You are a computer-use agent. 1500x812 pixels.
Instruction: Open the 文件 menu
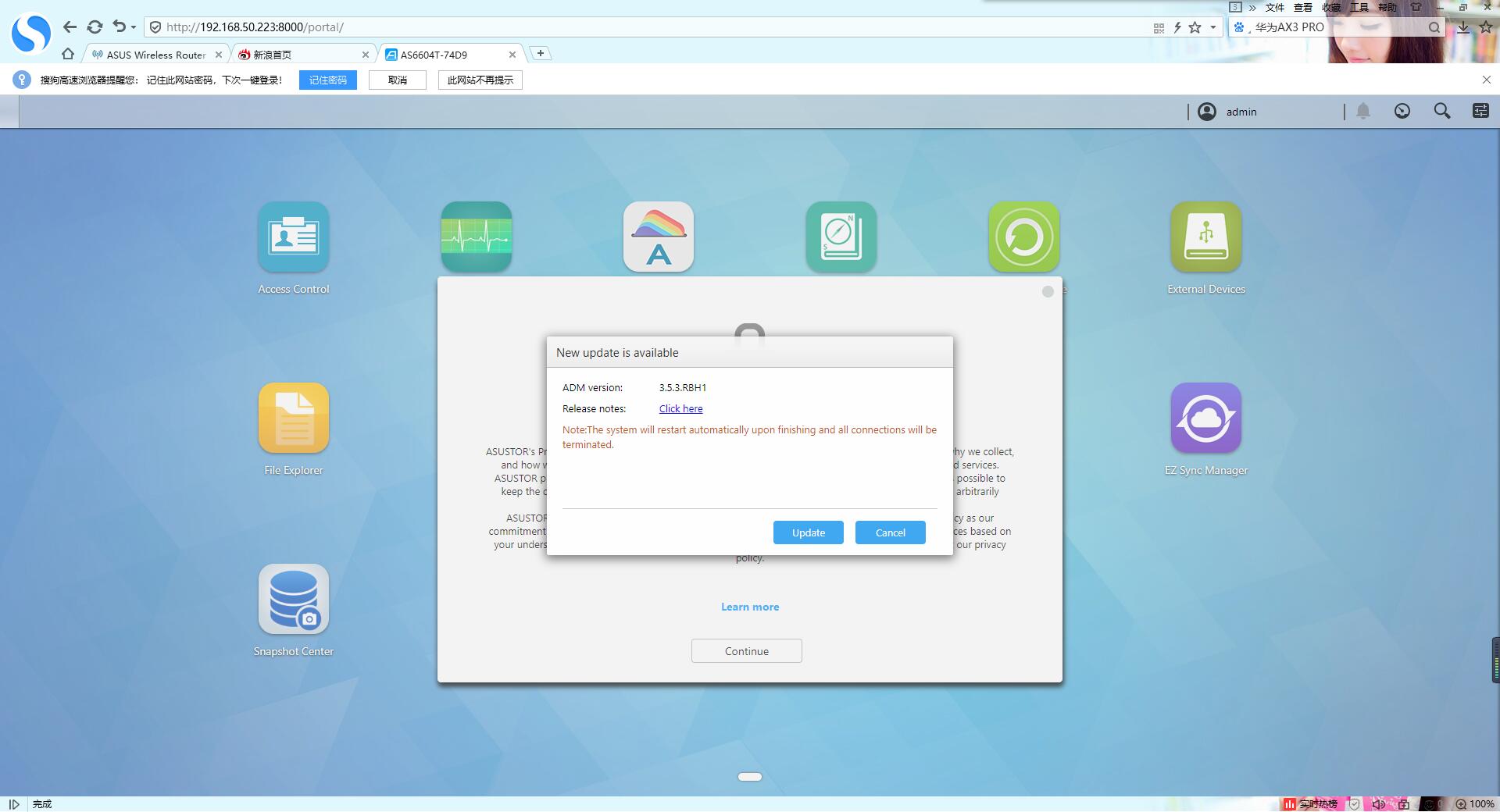click(x=1275, y=7)
